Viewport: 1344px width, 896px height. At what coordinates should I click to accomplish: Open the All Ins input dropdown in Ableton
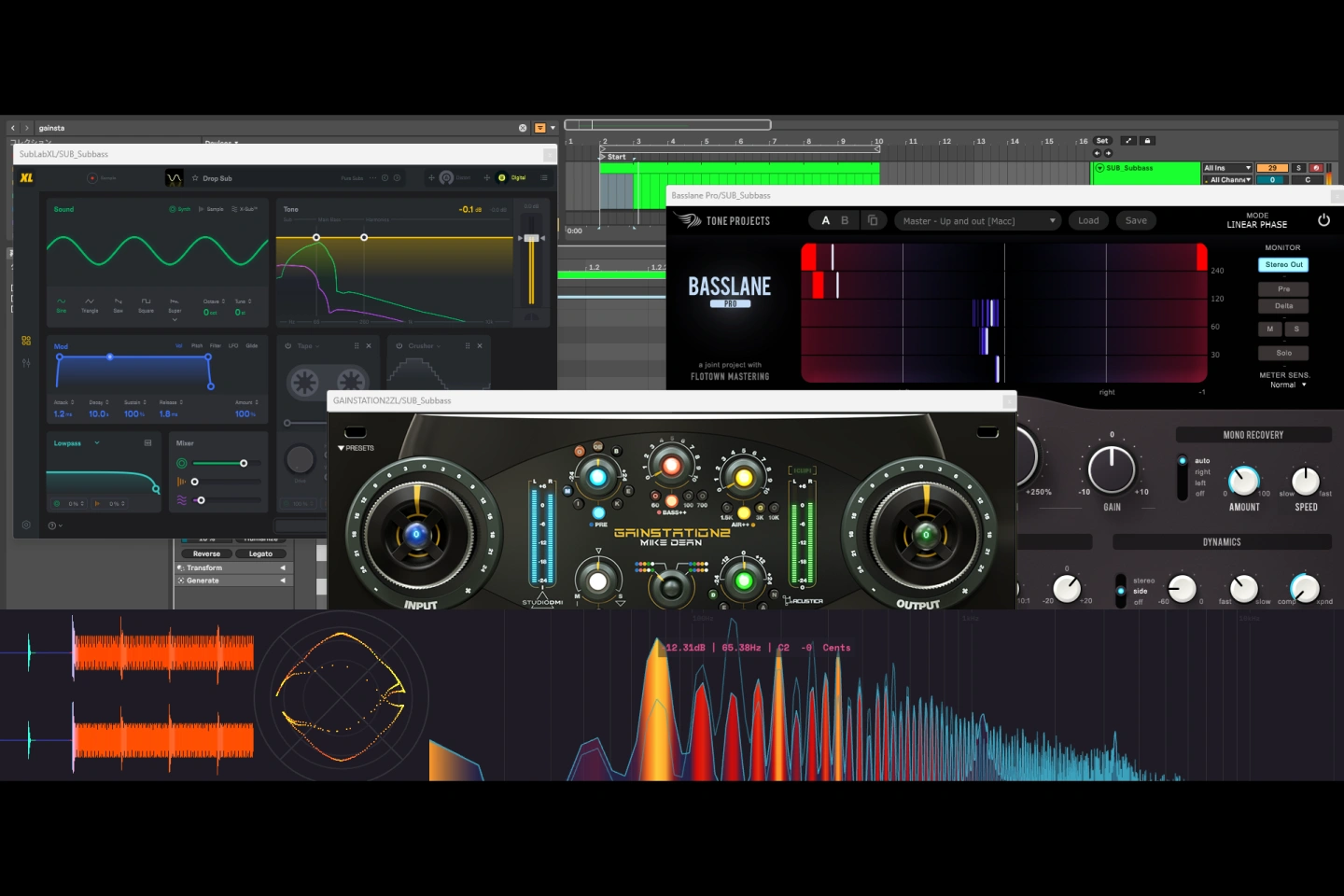point(1226,168)
